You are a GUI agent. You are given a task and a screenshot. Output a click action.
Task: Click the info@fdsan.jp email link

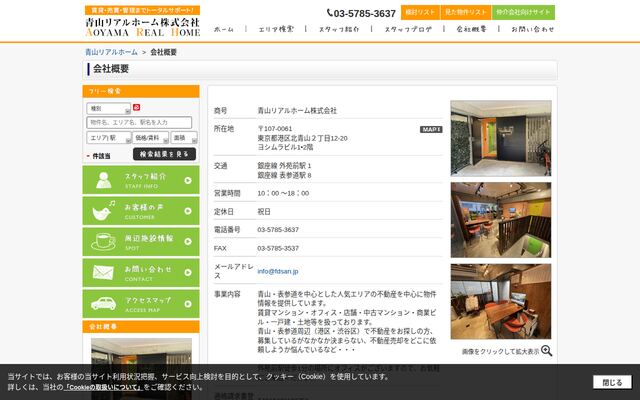point(278,271)
